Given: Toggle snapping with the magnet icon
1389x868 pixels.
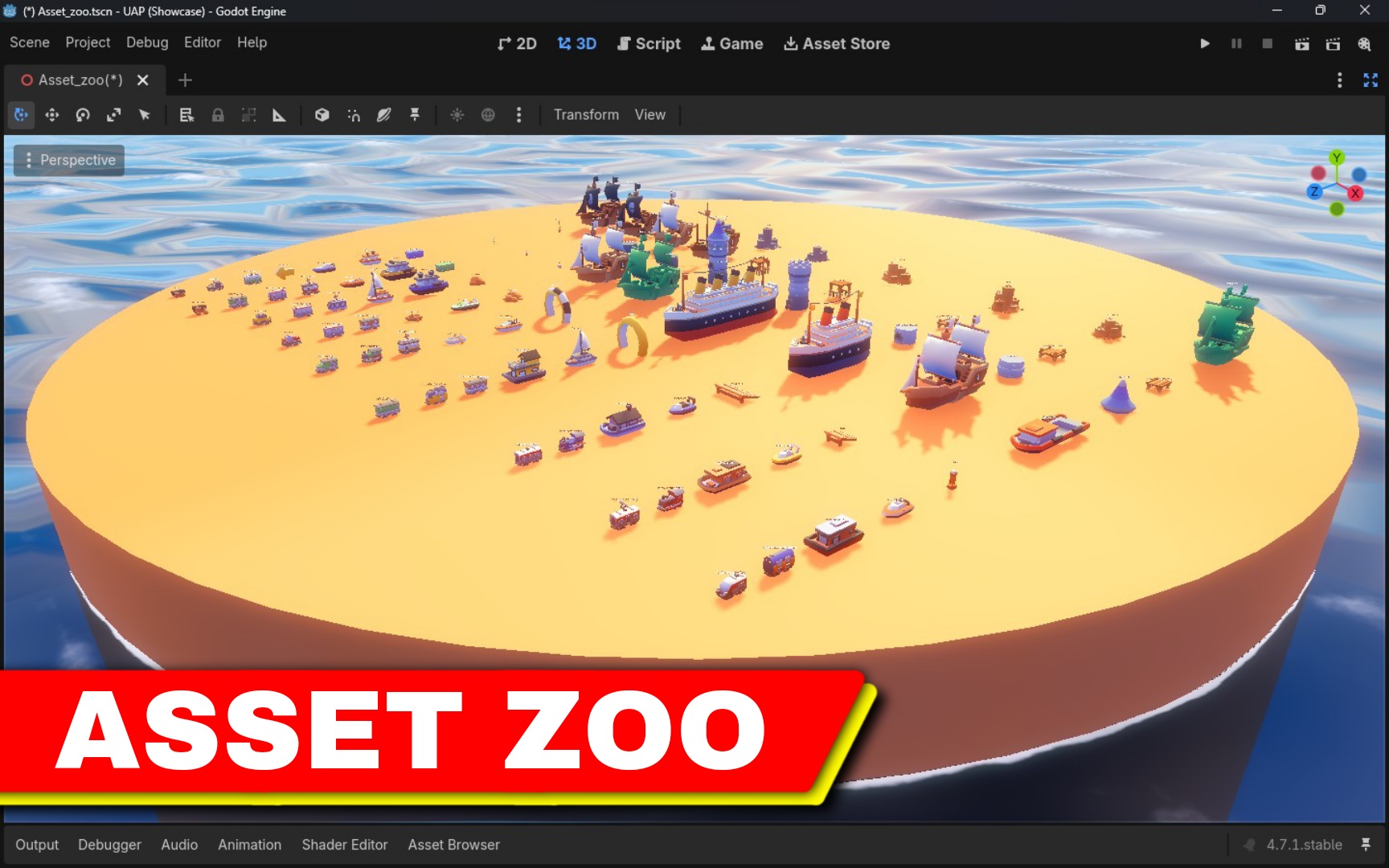Looking at the screenshot, I should coord(354,115).
